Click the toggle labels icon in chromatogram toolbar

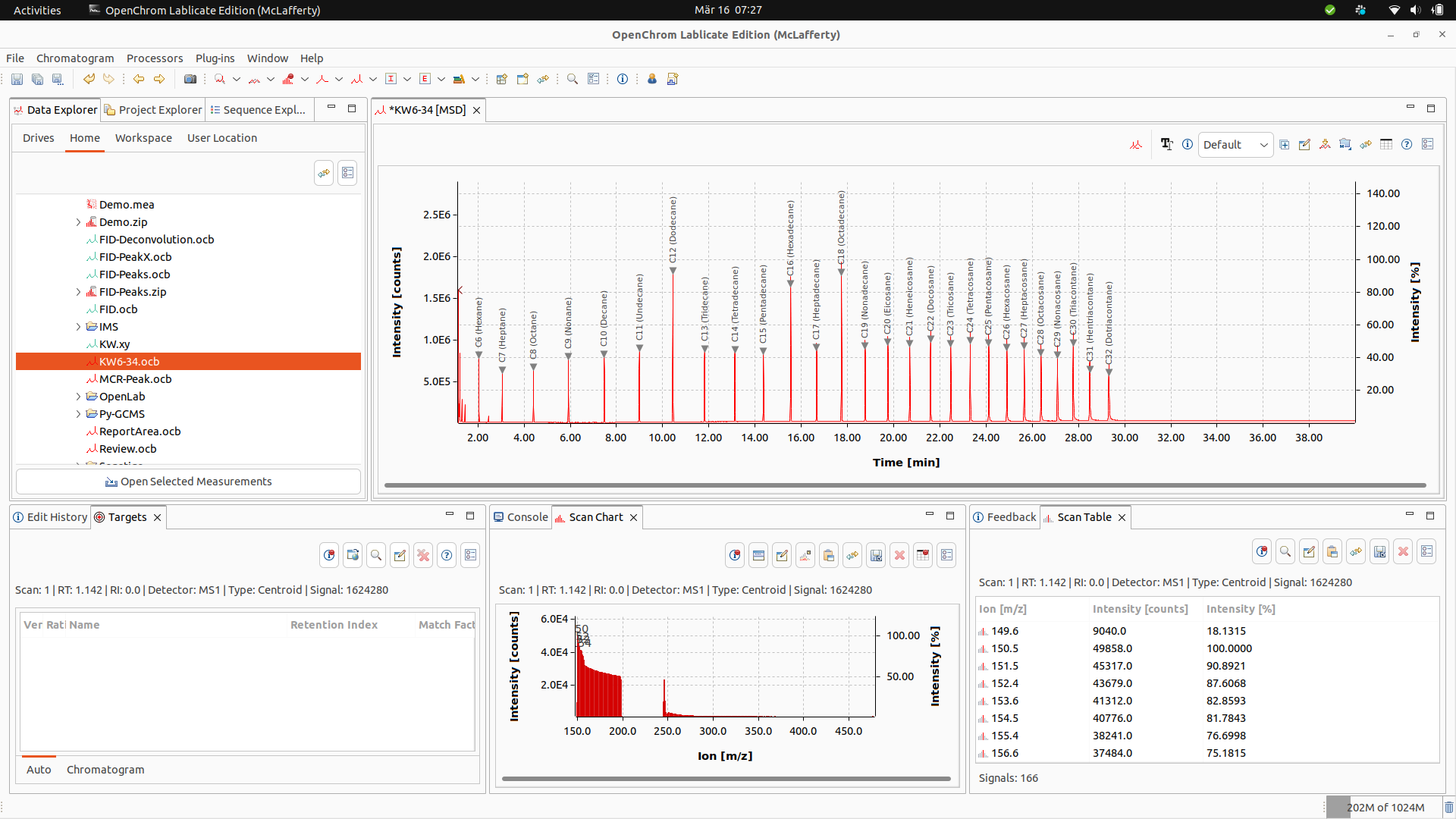1167,144
